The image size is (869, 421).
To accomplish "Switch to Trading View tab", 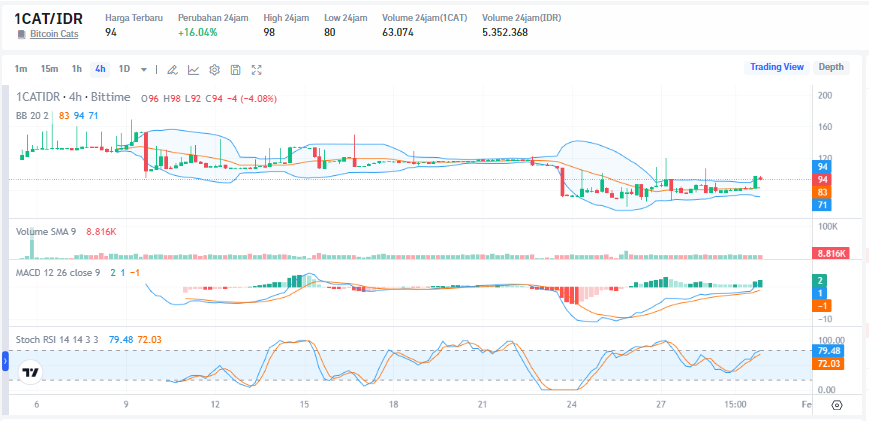I will pos(776,67).
